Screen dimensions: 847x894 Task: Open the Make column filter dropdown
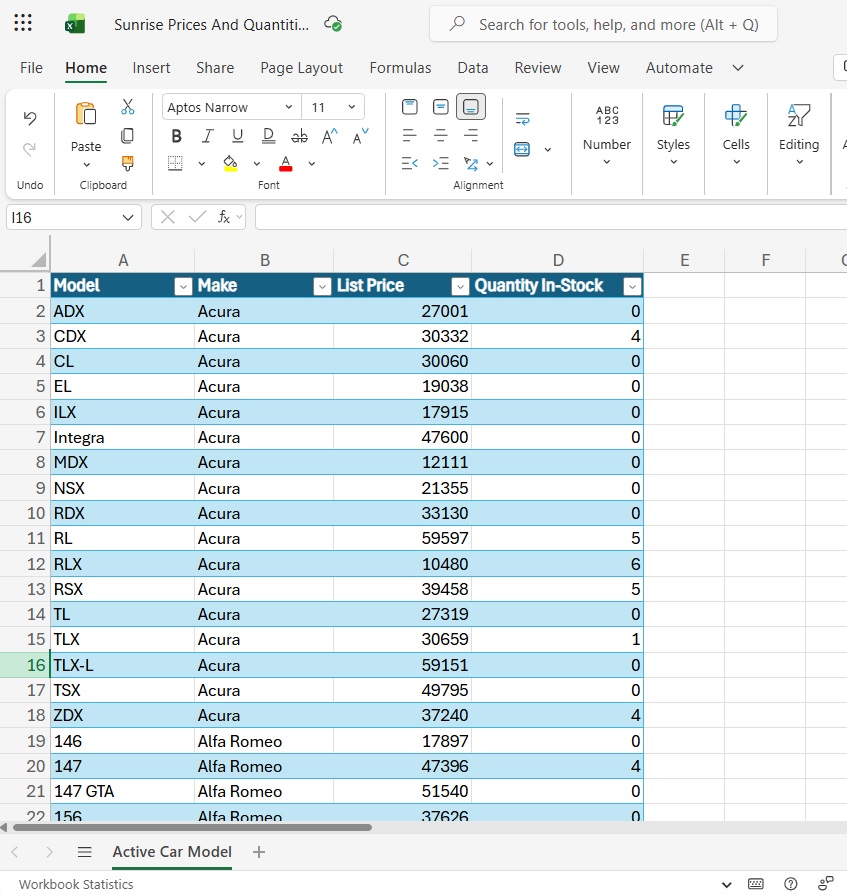pyautogui.click(x=322, y=287)
